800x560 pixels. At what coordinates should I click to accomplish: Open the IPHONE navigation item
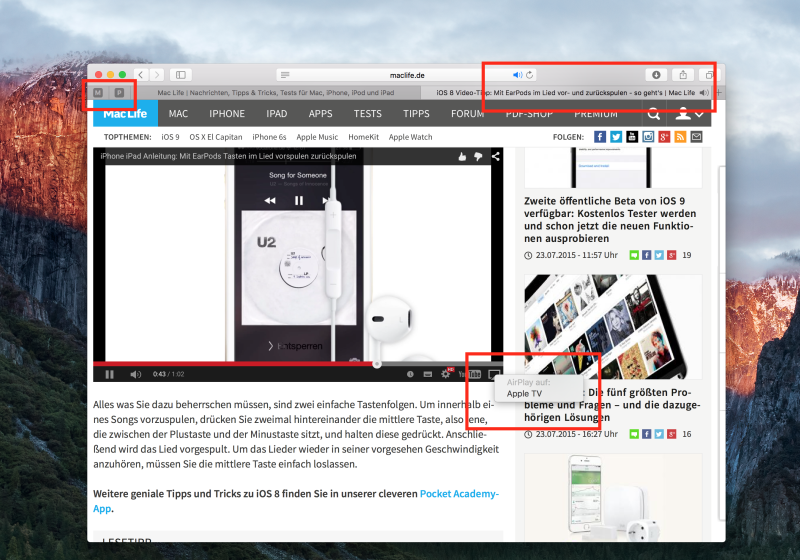pos(227,114)
